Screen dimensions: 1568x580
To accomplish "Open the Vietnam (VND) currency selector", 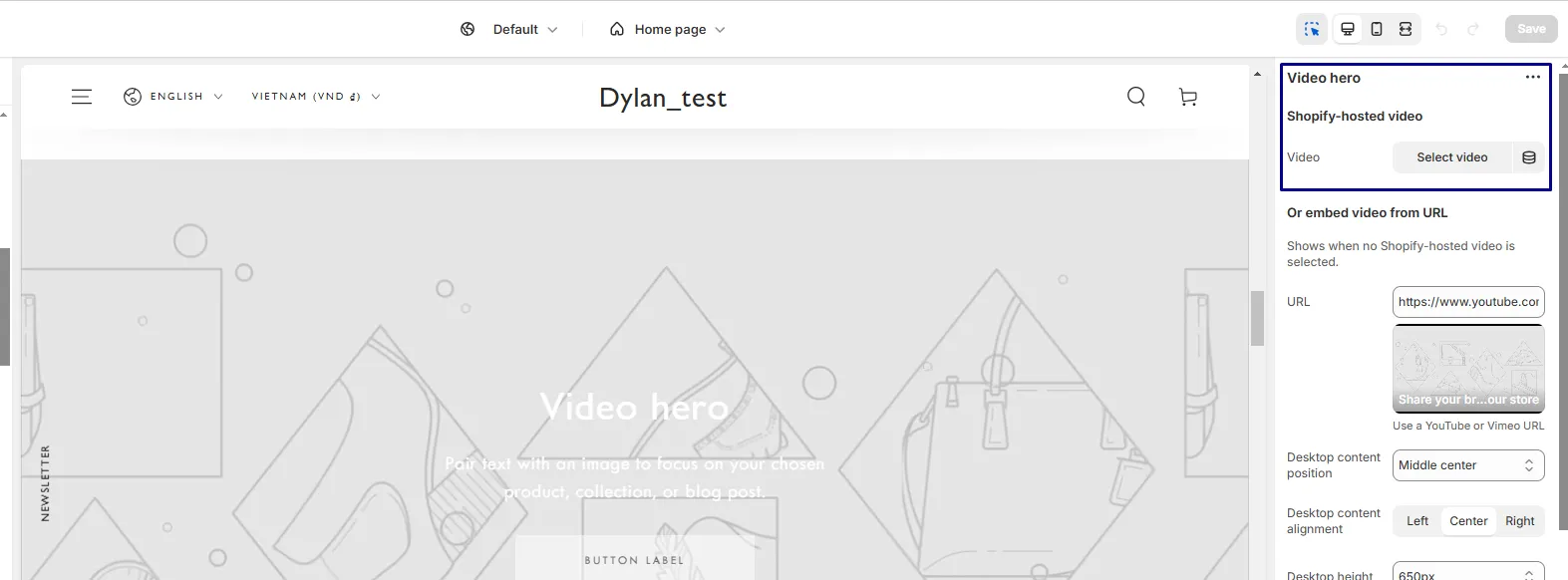I will click(316, 97).
